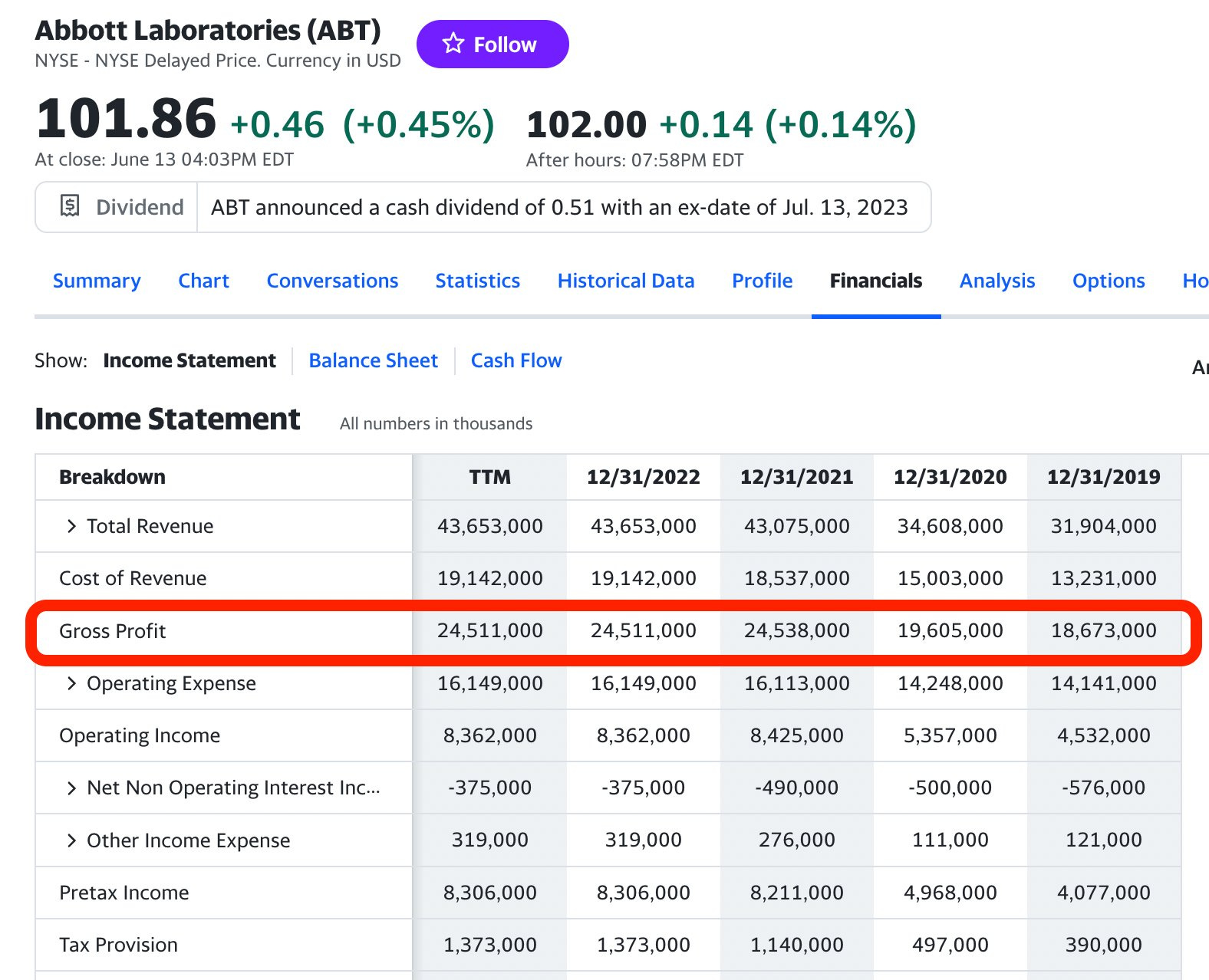The height and width of the screenshot is (980, 1209).
Task: Click Cost of Revenue value 18,537,000
Action: (x=796, y=578)
